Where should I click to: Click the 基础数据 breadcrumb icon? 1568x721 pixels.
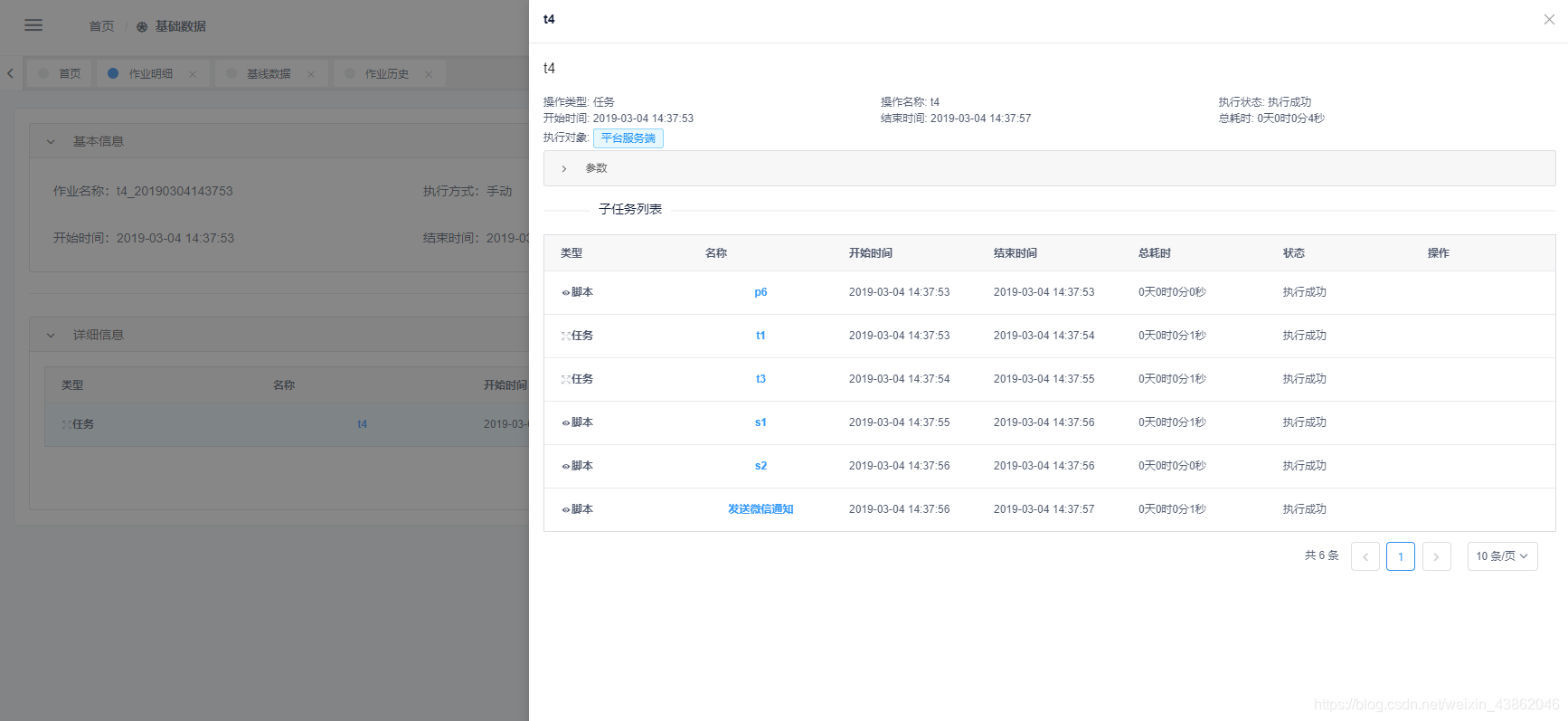(x=142, y=26)
